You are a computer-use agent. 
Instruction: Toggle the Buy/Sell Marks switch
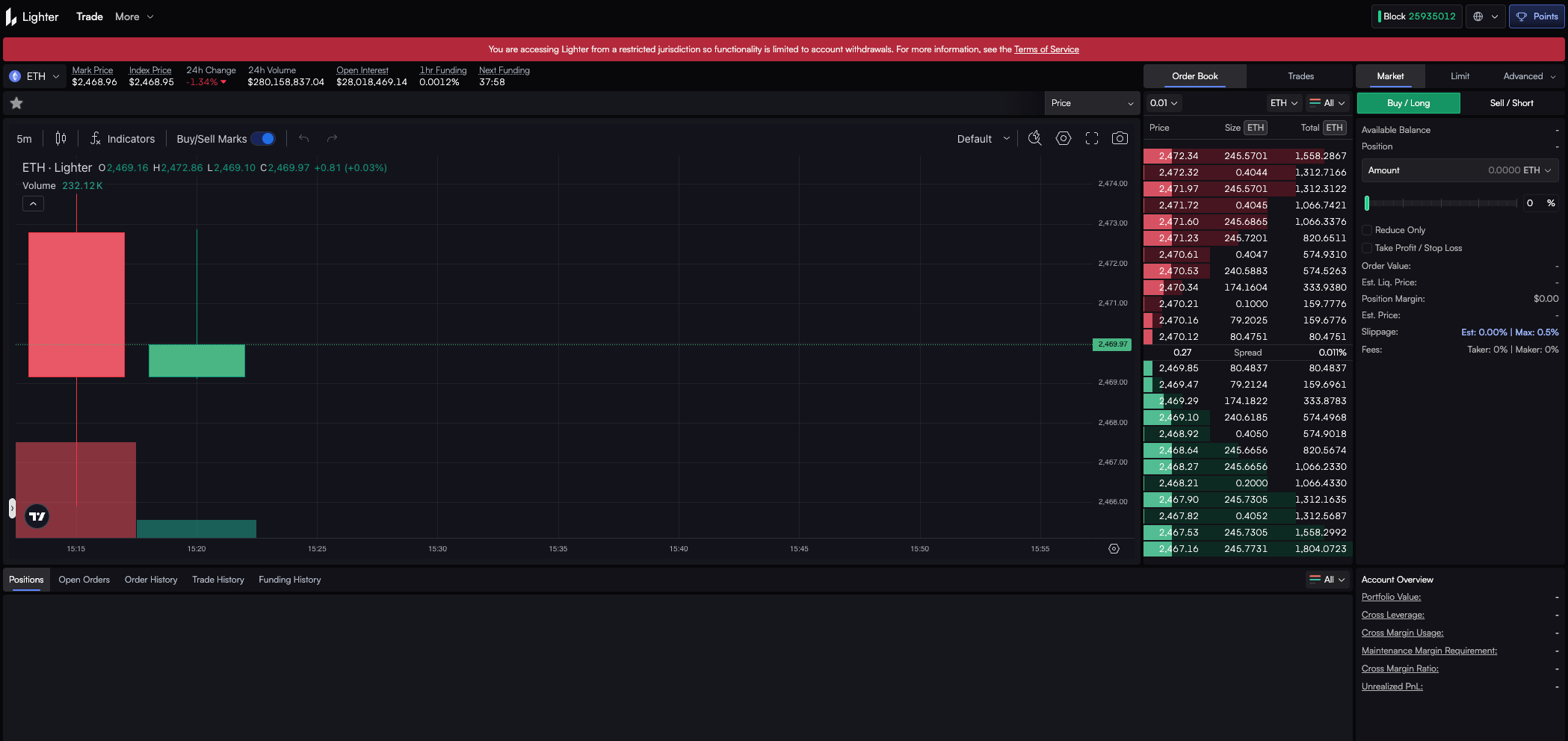pos(263,138)
